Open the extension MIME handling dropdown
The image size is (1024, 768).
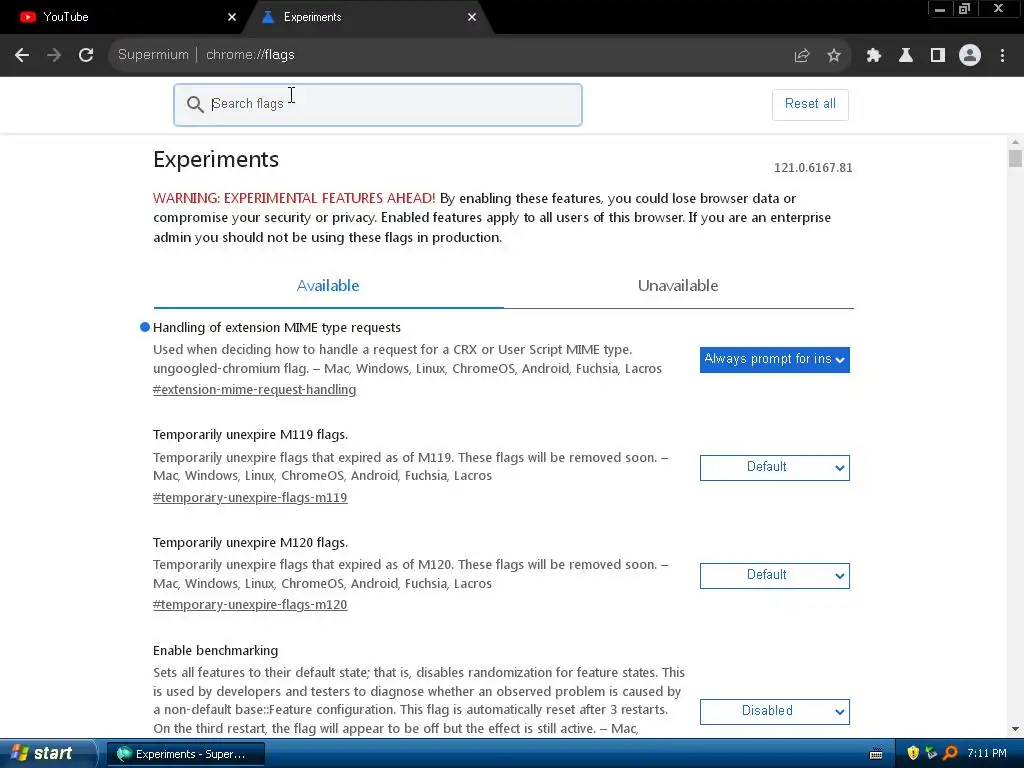(x=775, y=360)
